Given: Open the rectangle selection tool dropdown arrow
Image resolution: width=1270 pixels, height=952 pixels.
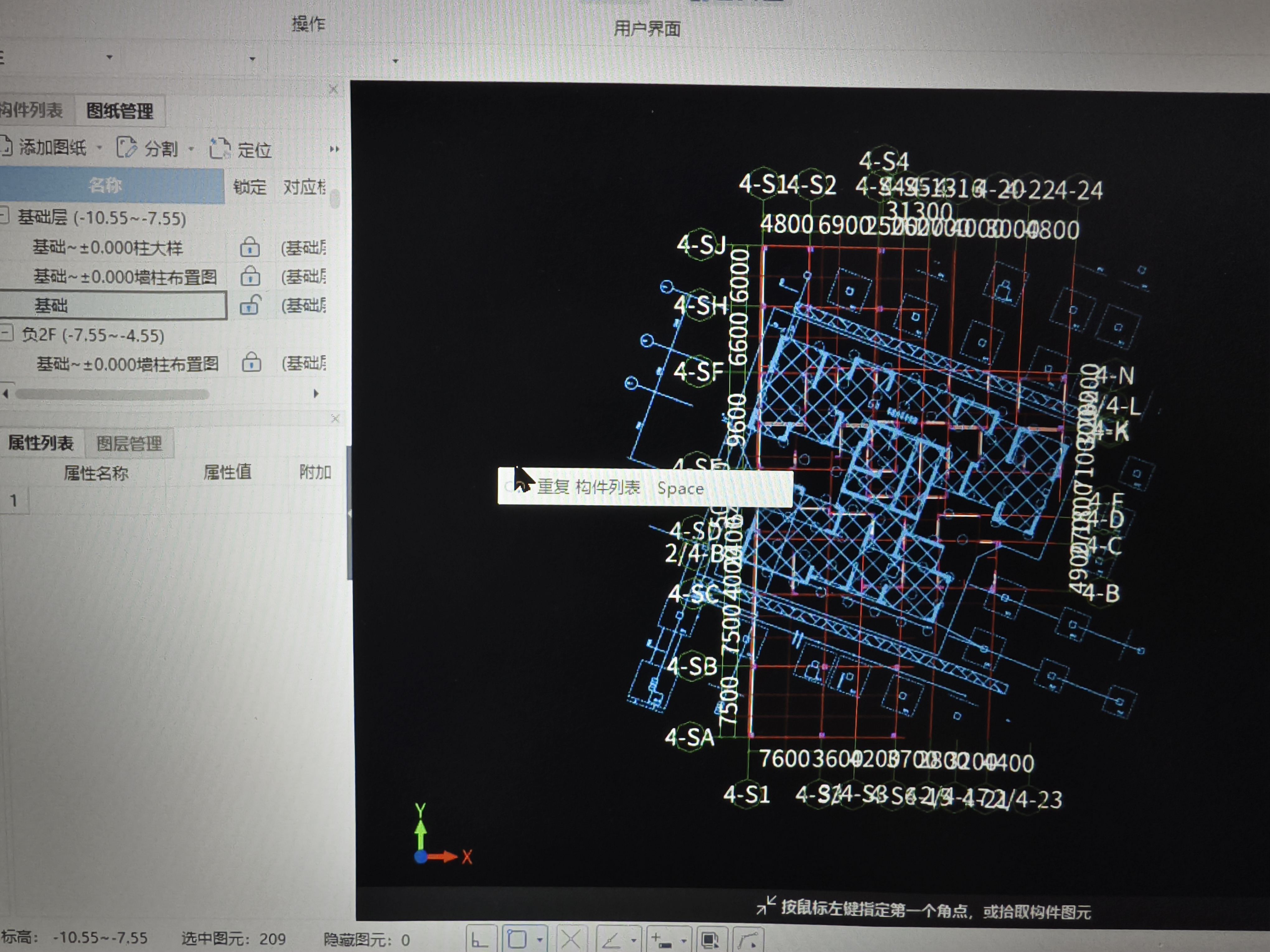Looking at the screenshot, I should [x=540, y=940].
